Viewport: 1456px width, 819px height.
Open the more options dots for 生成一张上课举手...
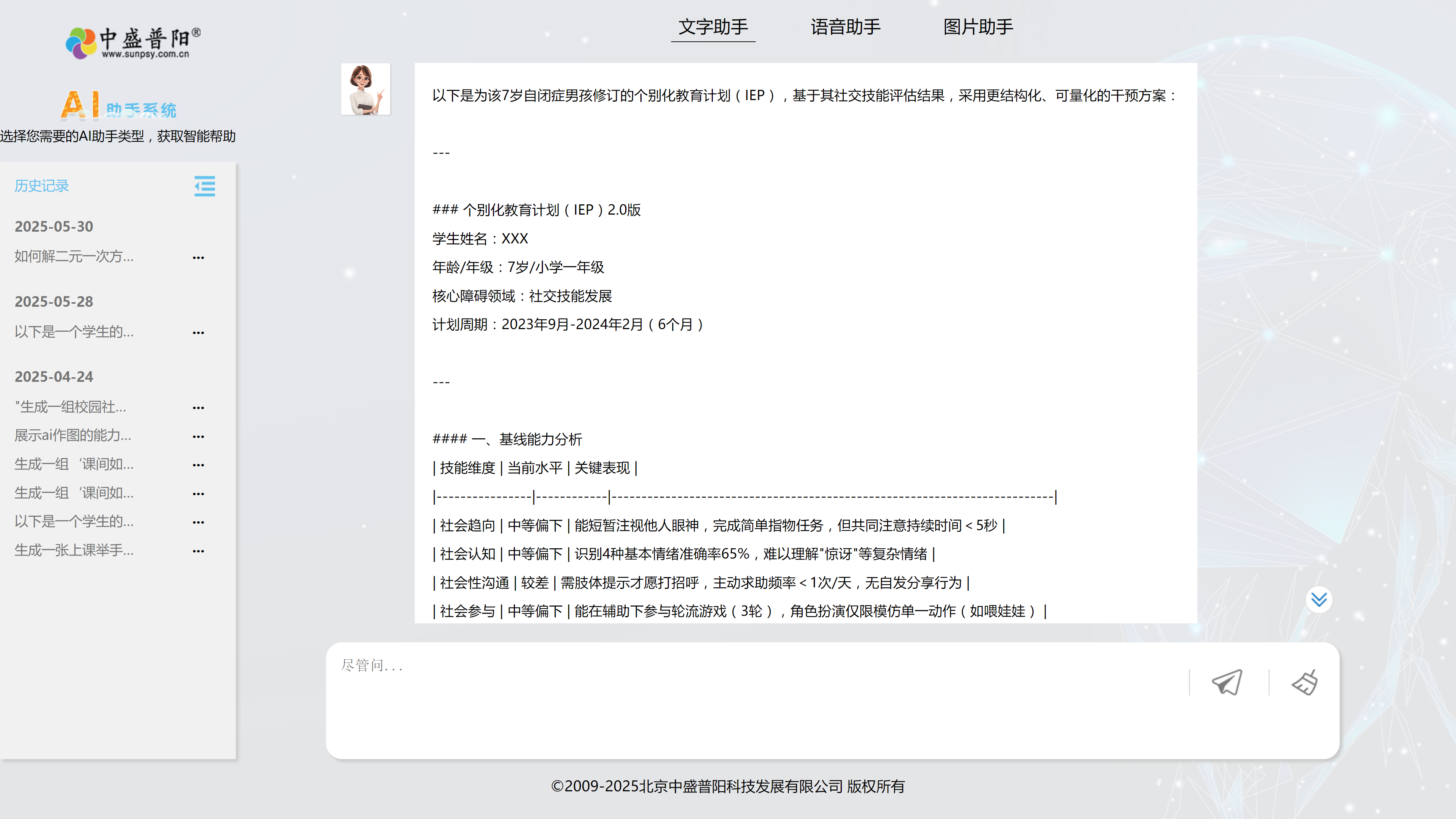[x=198, y=551]
